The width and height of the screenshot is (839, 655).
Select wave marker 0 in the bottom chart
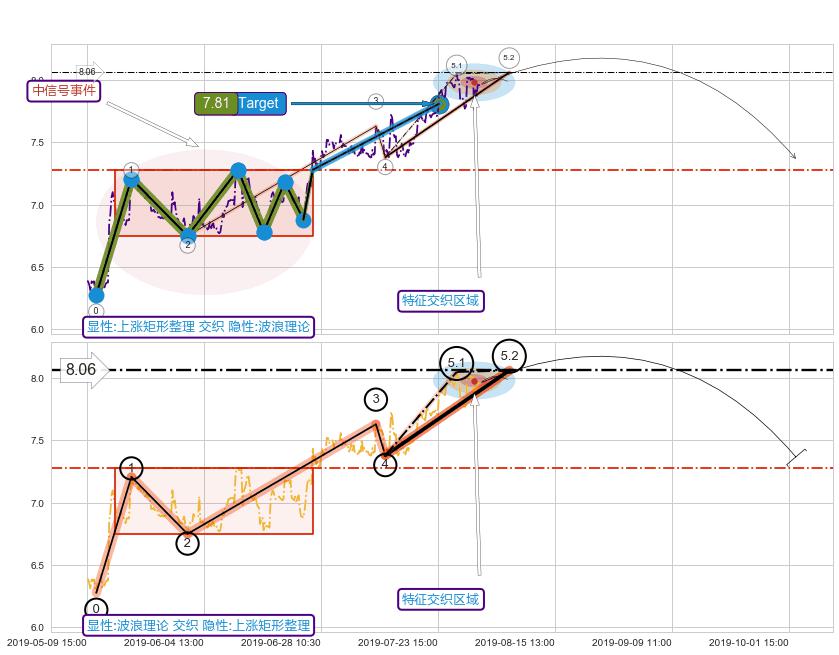pyautogui.click(x=96, y=609)
